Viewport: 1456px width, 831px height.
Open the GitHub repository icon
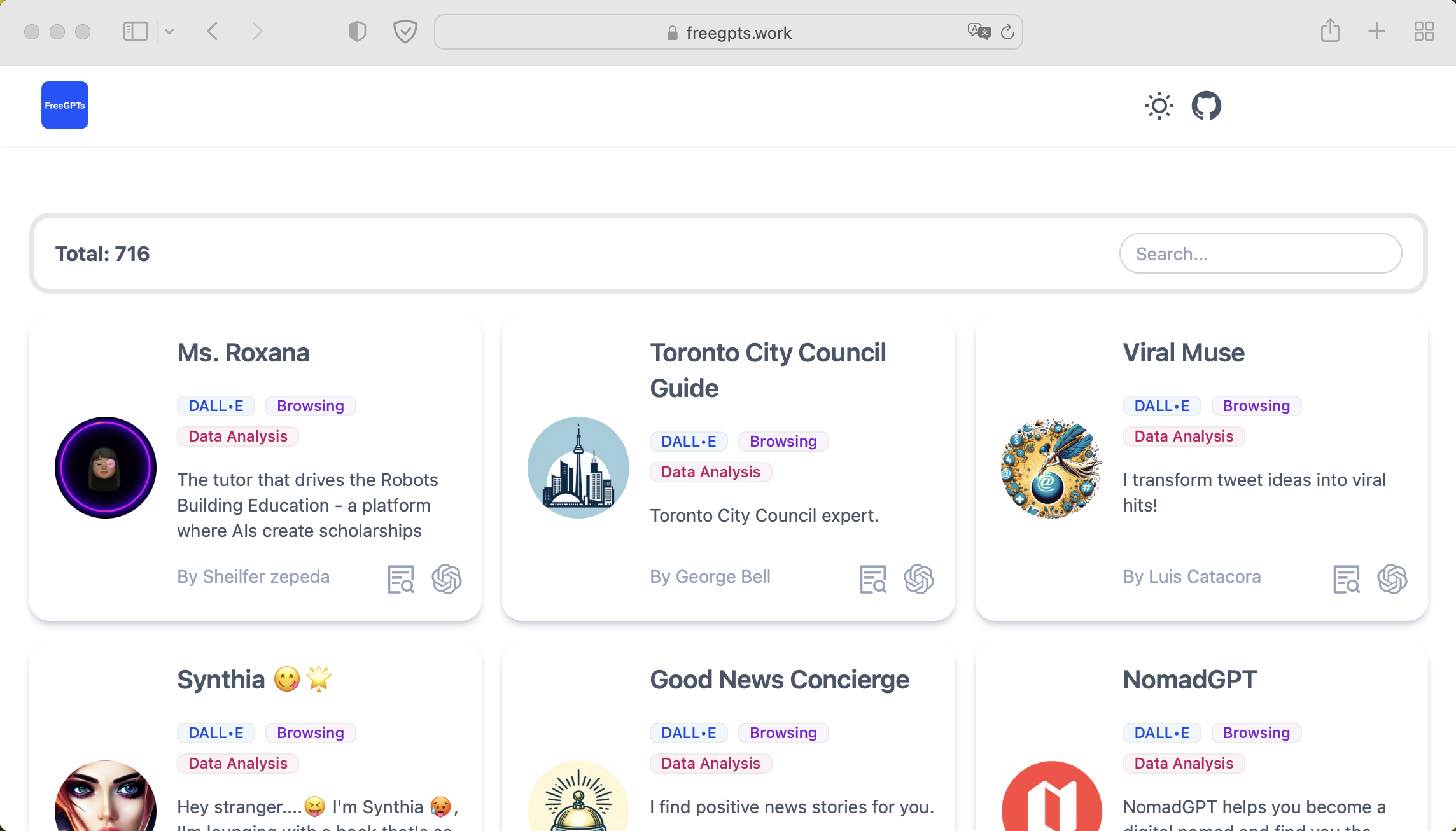[x=1206, y=106]
